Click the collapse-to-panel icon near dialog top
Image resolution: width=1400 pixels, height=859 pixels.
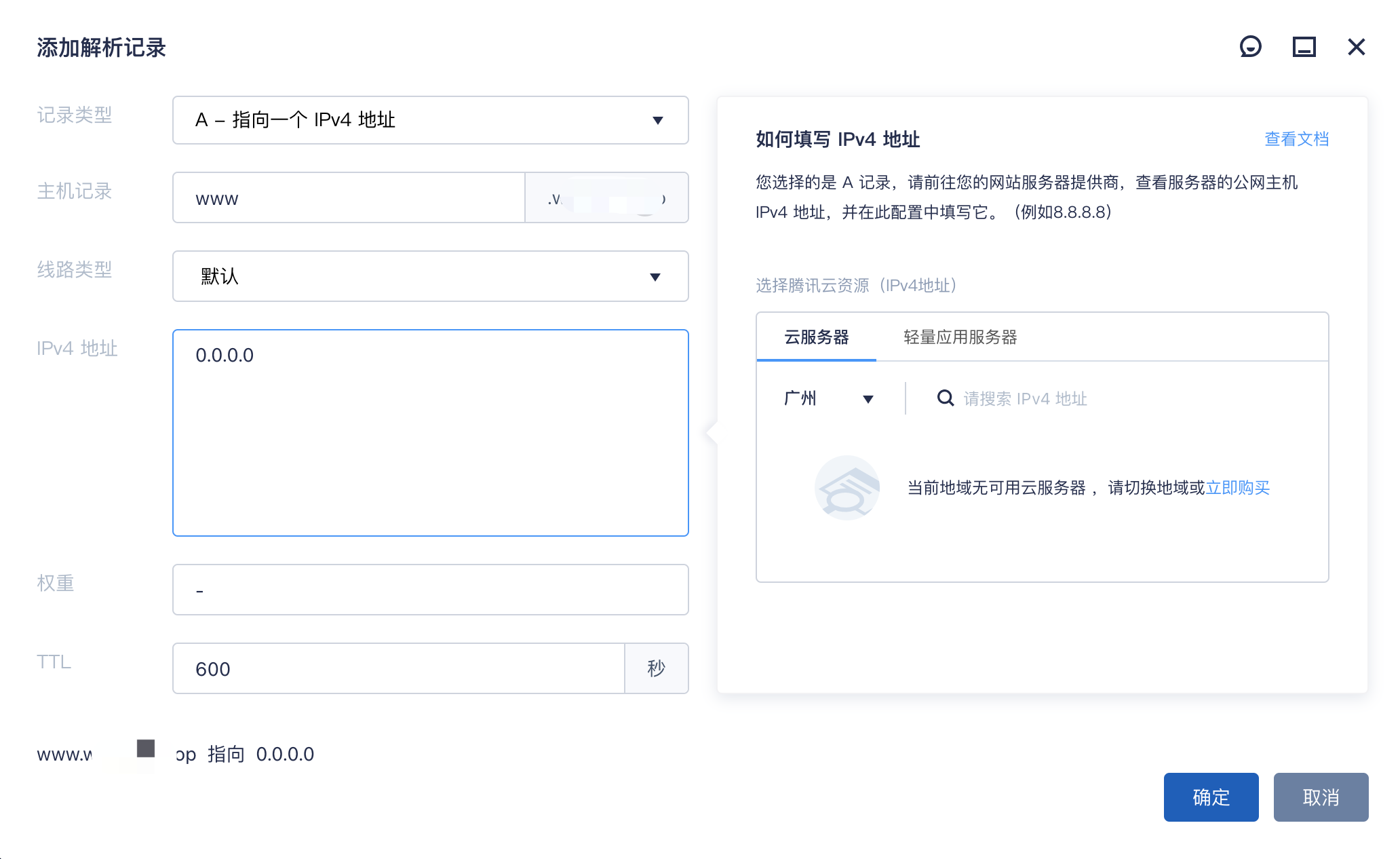coord(1303,46)
